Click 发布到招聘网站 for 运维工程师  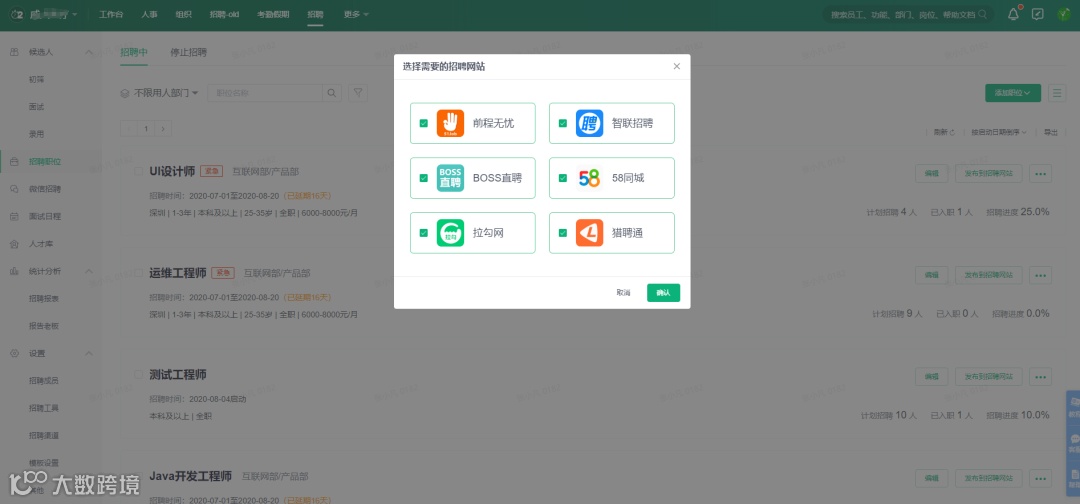pos(988,275)
